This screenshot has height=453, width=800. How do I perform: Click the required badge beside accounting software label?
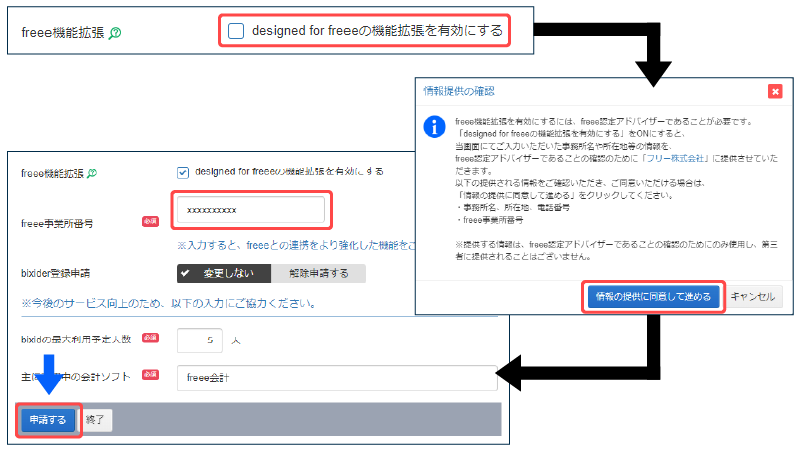[150, 374]
